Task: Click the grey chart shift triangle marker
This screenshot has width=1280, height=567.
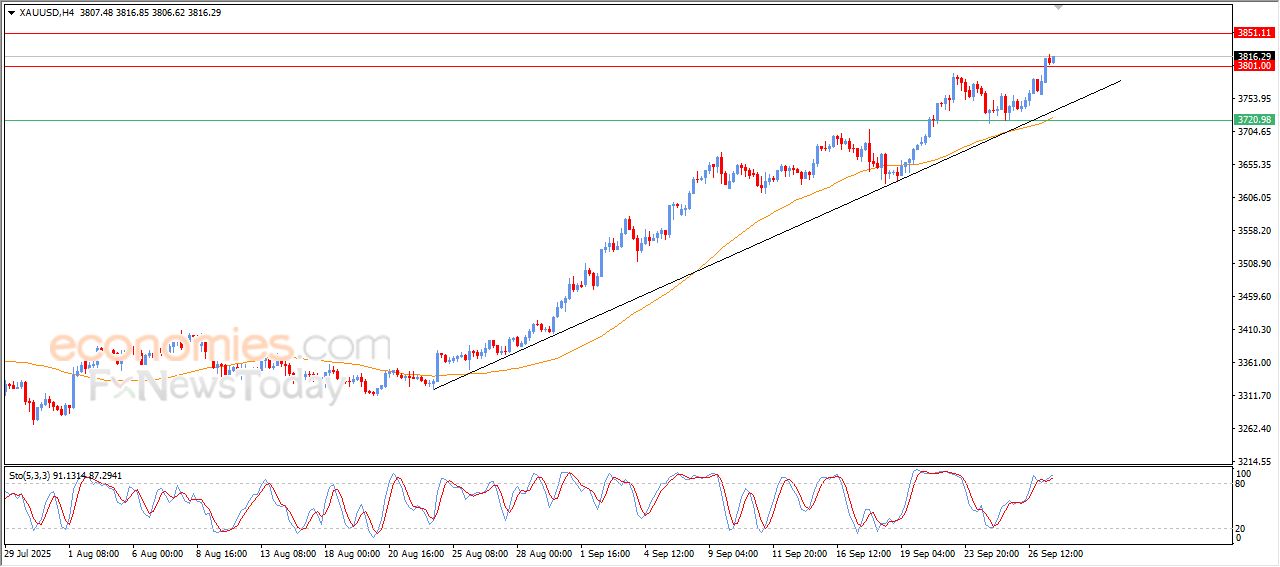Action: coord(1059,7)
